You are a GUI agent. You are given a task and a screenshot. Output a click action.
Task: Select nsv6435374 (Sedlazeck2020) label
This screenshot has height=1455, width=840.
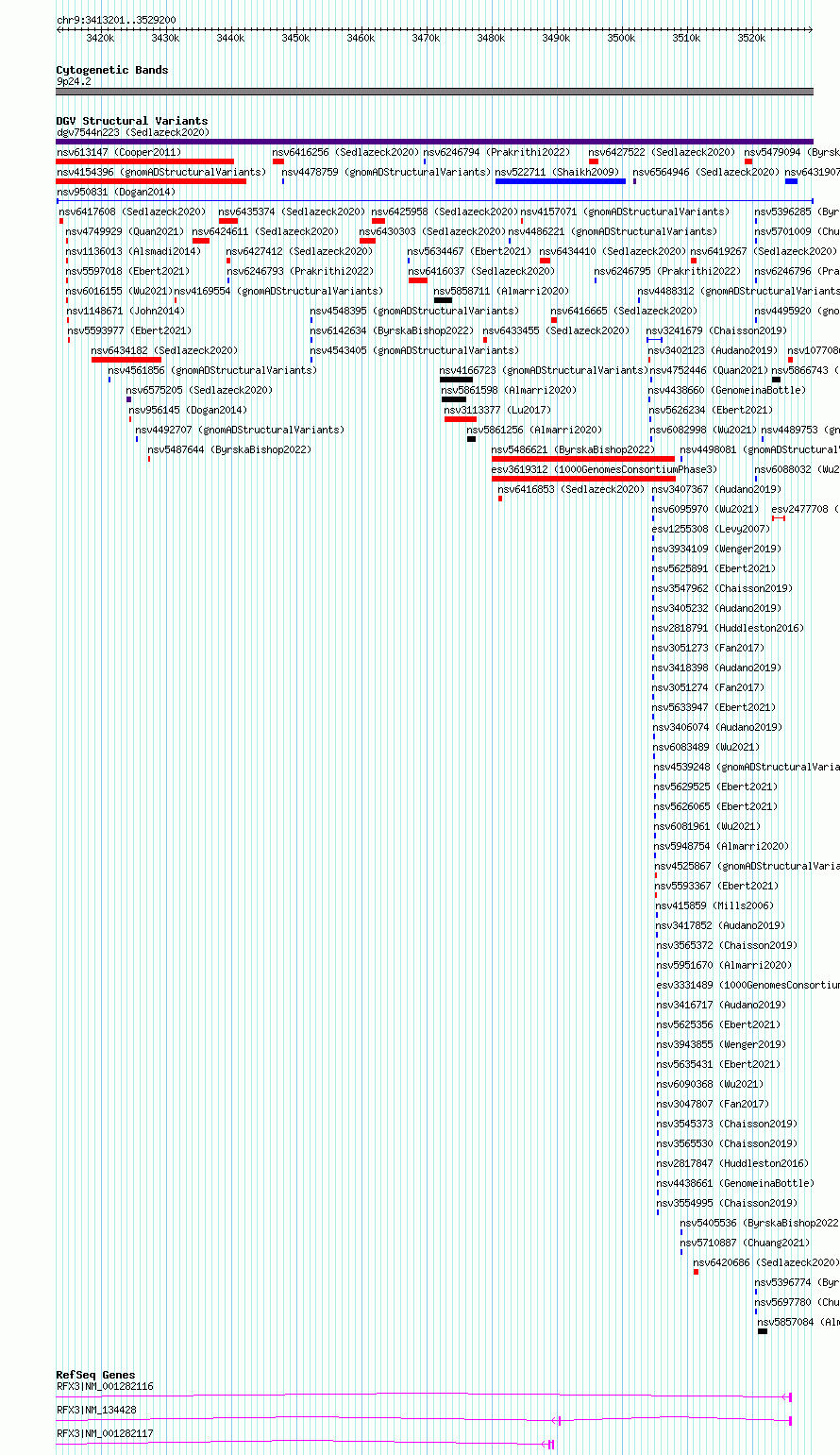pyautogui.click(x=292, y=211)
